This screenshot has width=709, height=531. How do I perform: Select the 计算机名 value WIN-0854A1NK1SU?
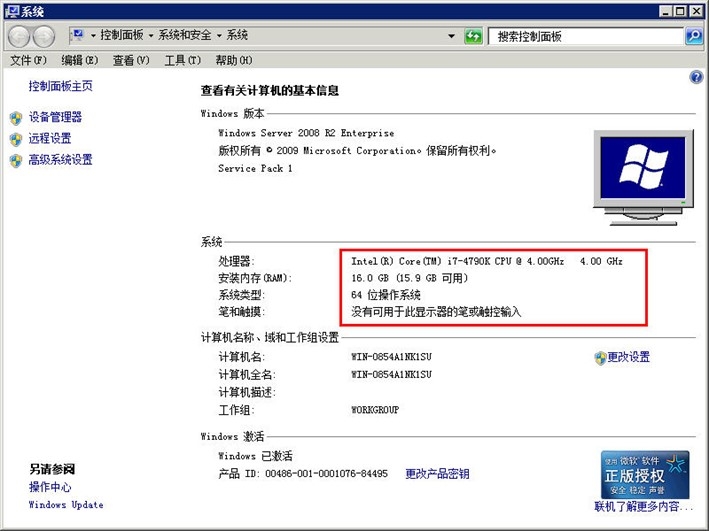392,357
